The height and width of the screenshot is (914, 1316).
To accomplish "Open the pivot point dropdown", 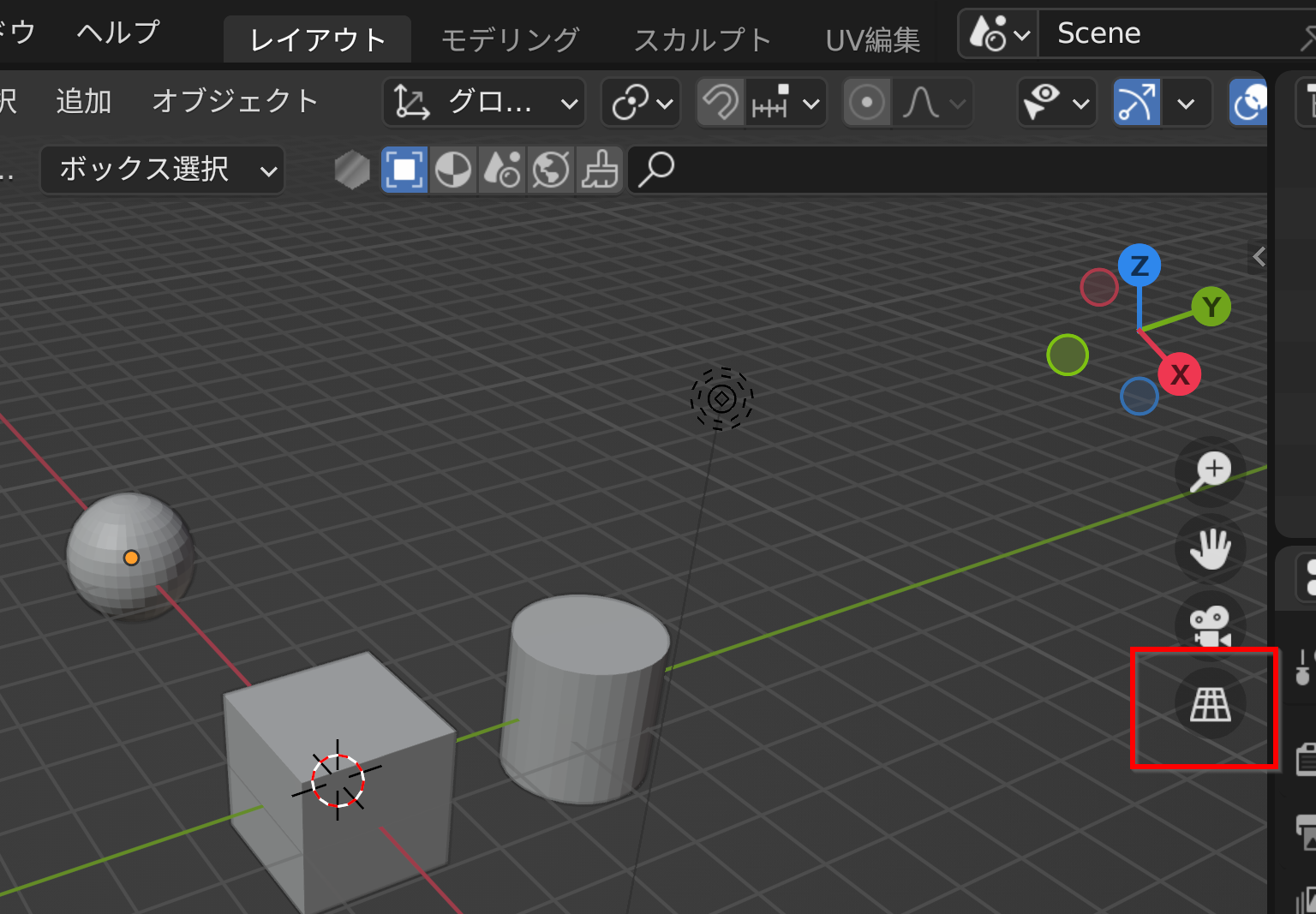I will 641,104.
